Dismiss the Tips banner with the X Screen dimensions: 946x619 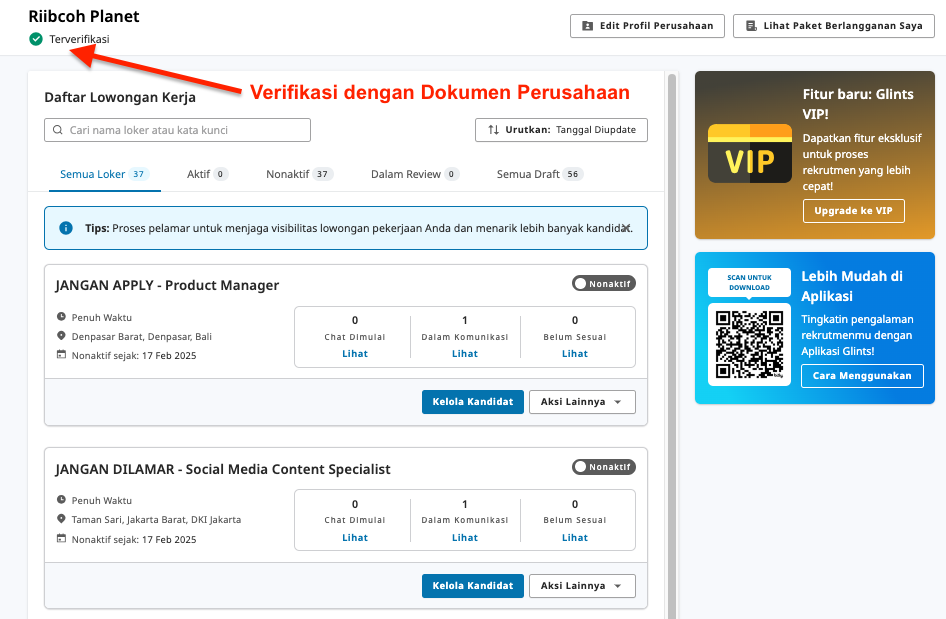(627, 228)
